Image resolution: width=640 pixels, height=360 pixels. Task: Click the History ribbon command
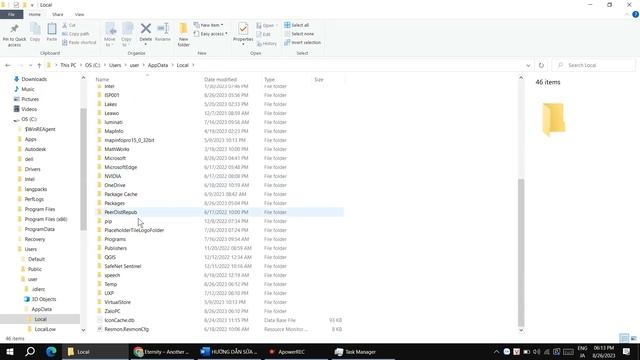tap(267, 43)
